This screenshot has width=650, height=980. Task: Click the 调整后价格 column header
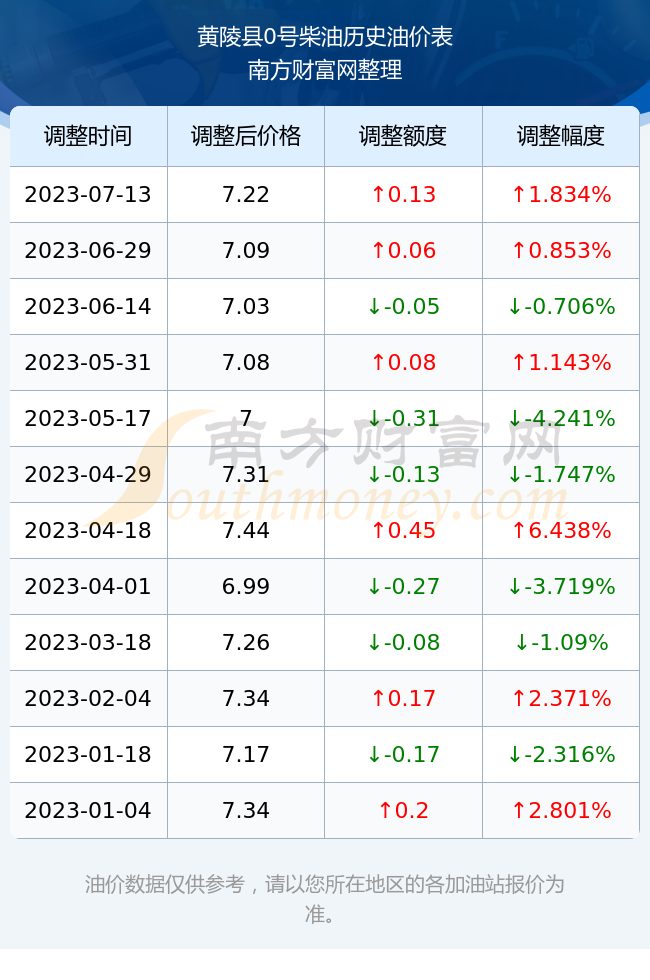pyautogui.click(x=246, y=136)
